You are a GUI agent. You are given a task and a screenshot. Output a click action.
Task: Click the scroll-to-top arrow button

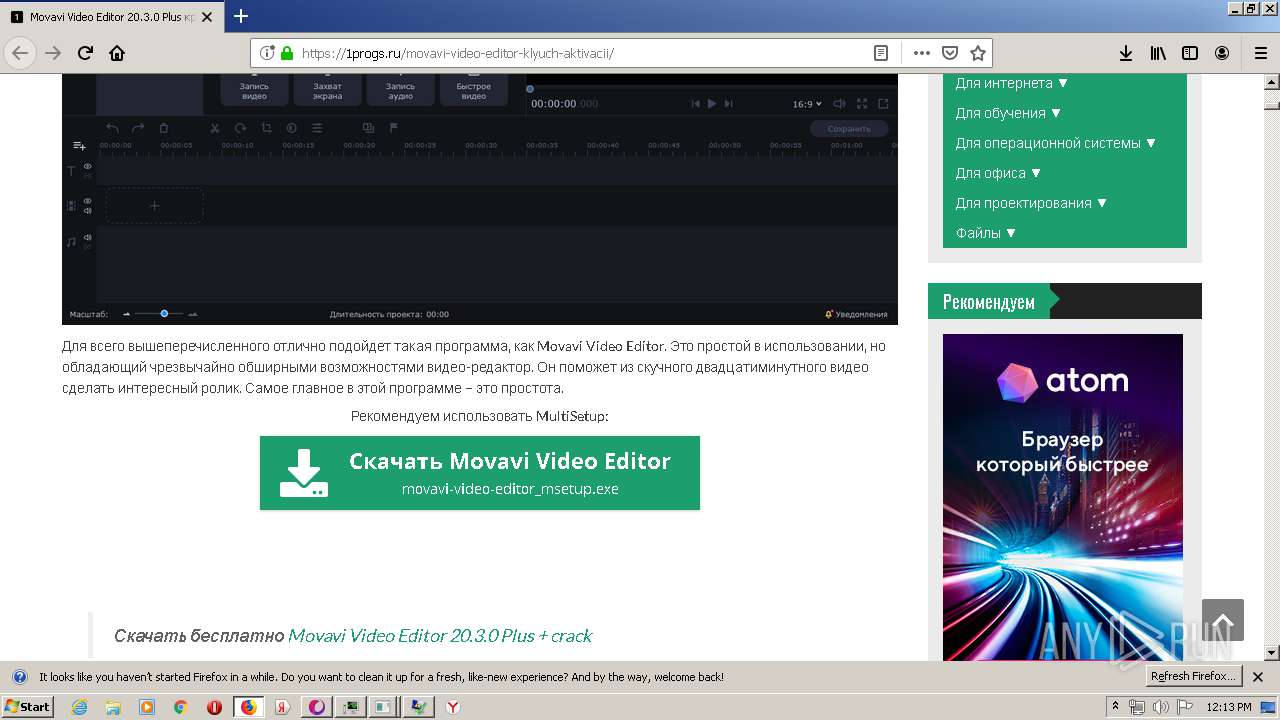1223,620
